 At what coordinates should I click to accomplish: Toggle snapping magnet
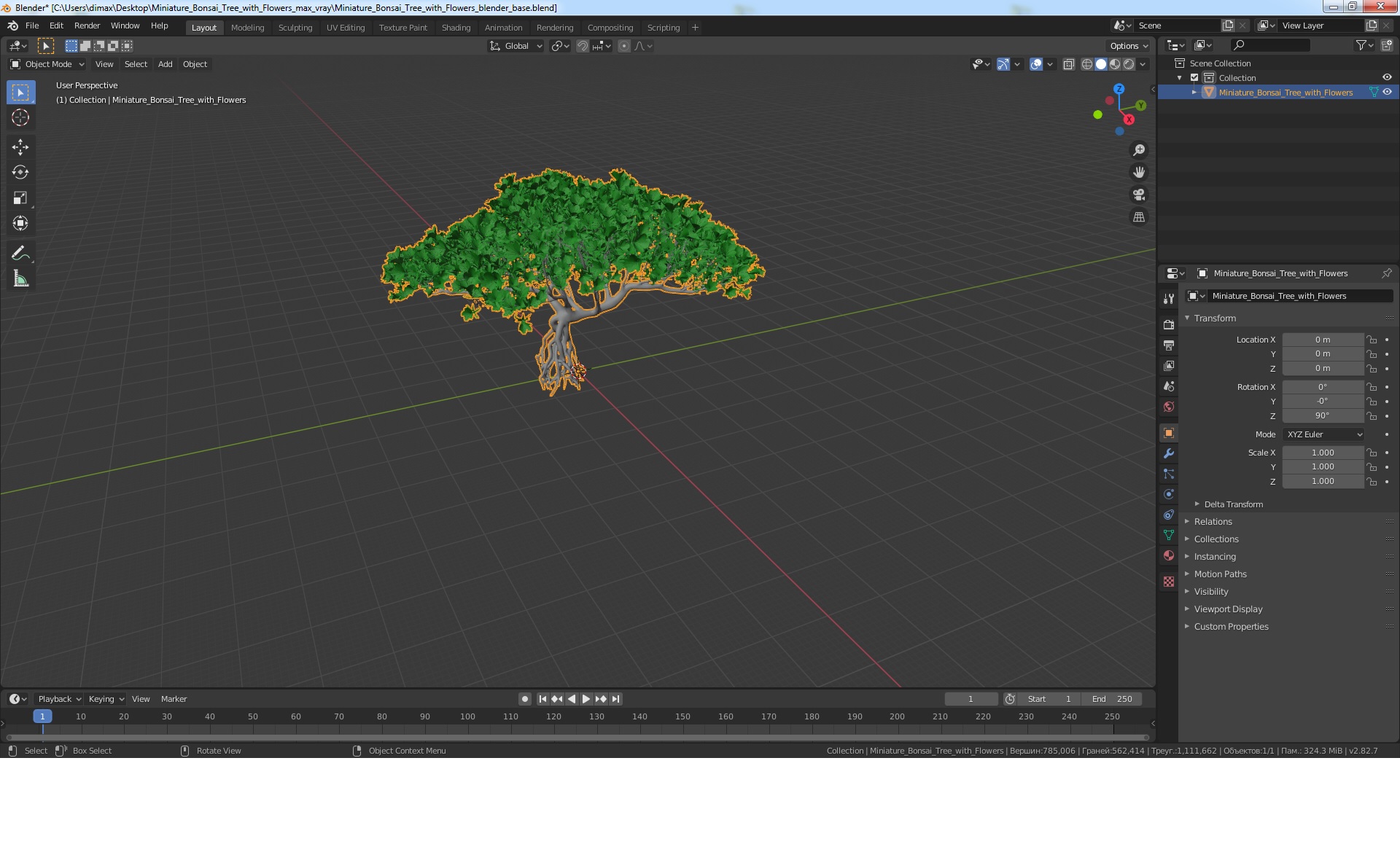[583, 46]
